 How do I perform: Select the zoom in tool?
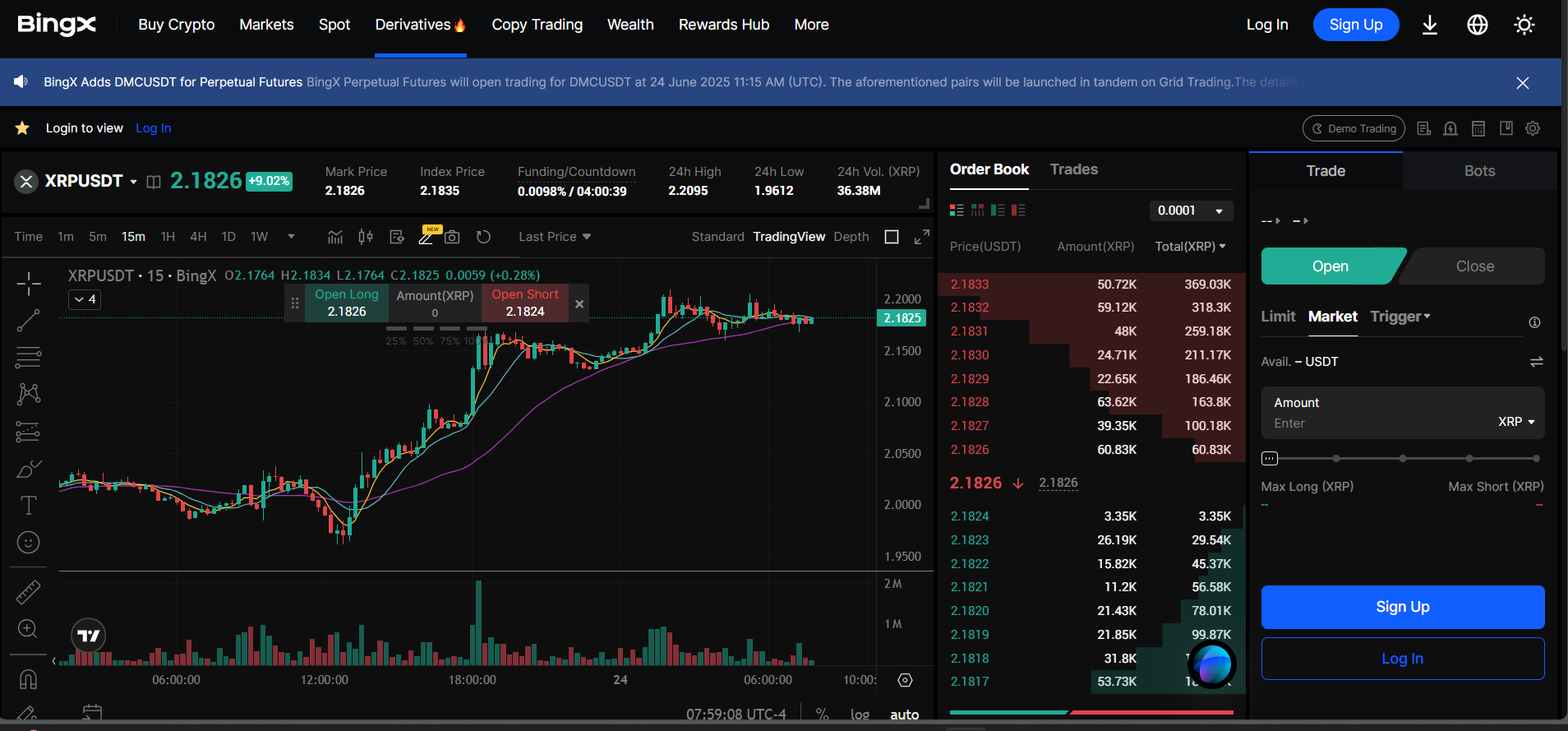coord(28,629)
